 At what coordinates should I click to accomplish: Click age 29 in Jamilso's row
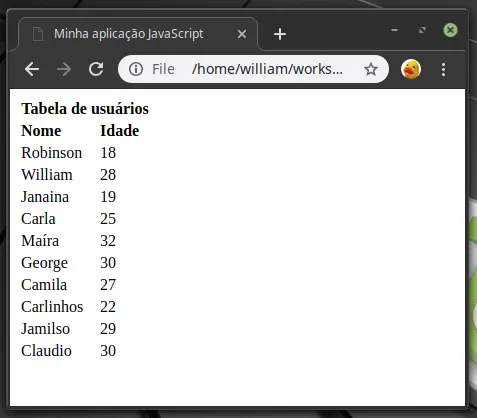[108, 329]
